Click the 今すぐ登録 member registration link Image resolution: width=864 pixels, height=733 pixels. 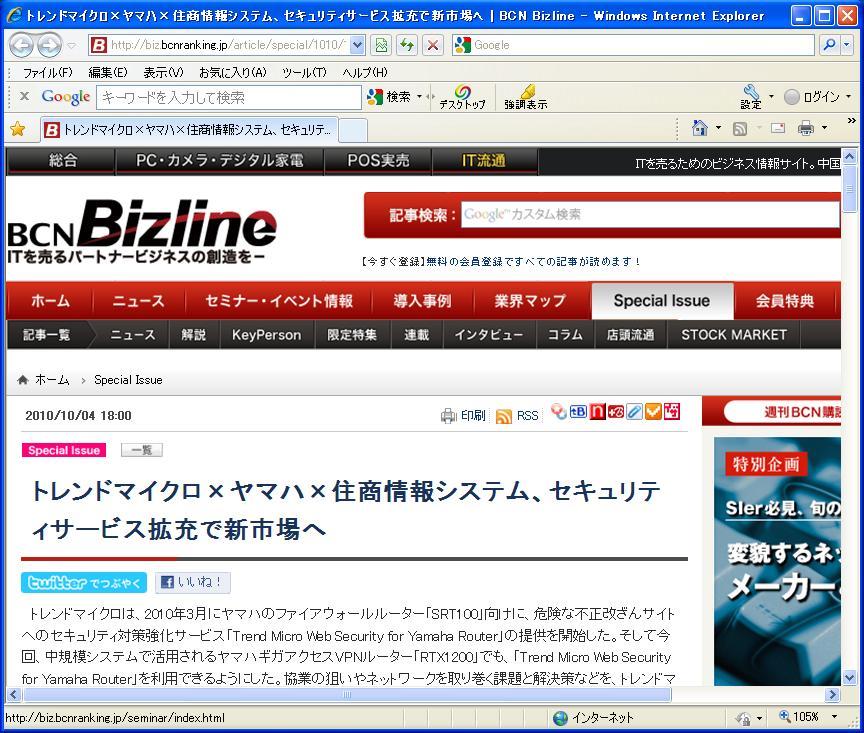coord(501,261)
